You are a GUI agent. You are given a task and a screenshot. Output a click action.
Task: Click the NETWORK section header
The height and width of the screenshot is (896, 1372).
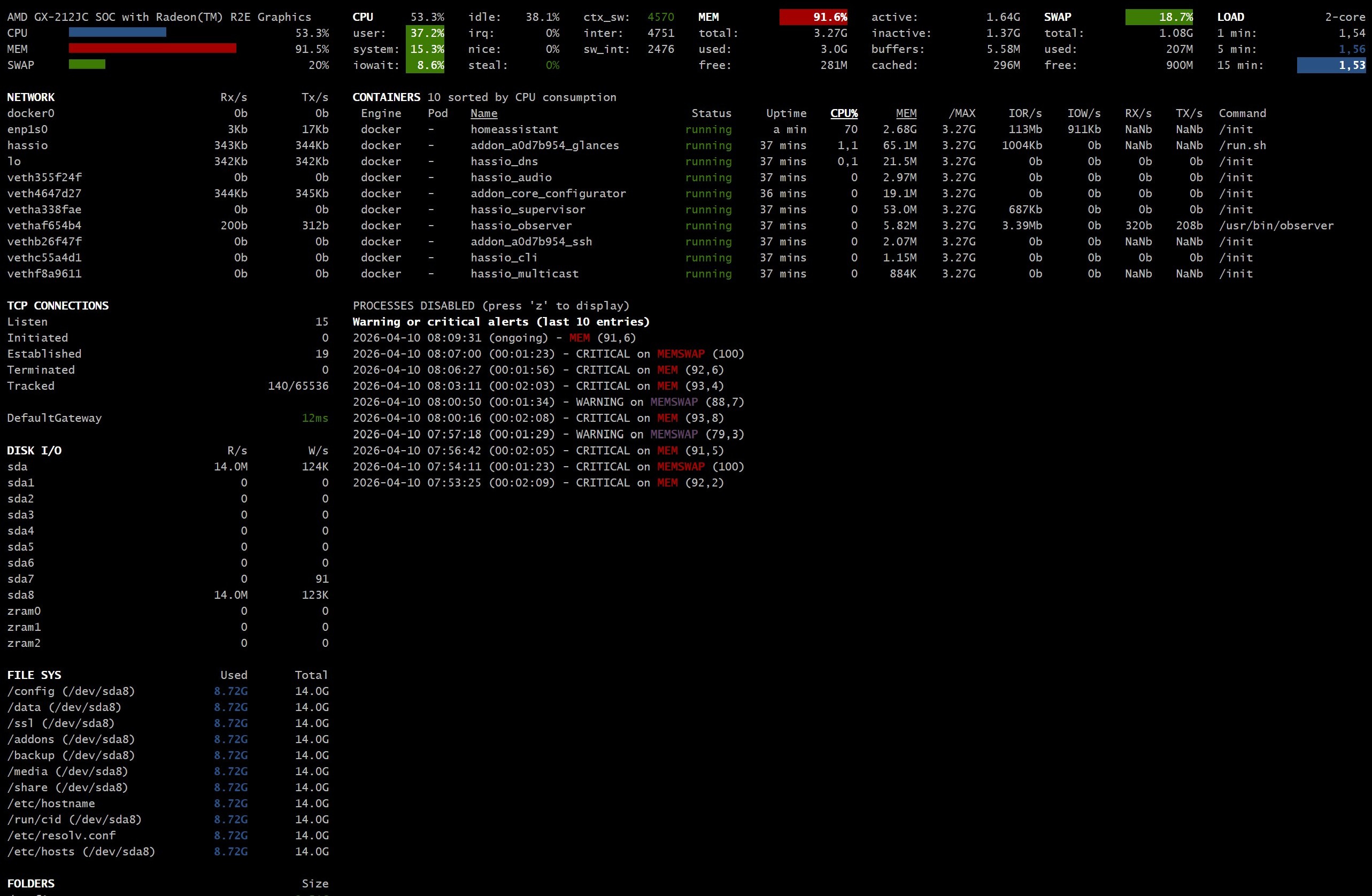coord(30,97)
